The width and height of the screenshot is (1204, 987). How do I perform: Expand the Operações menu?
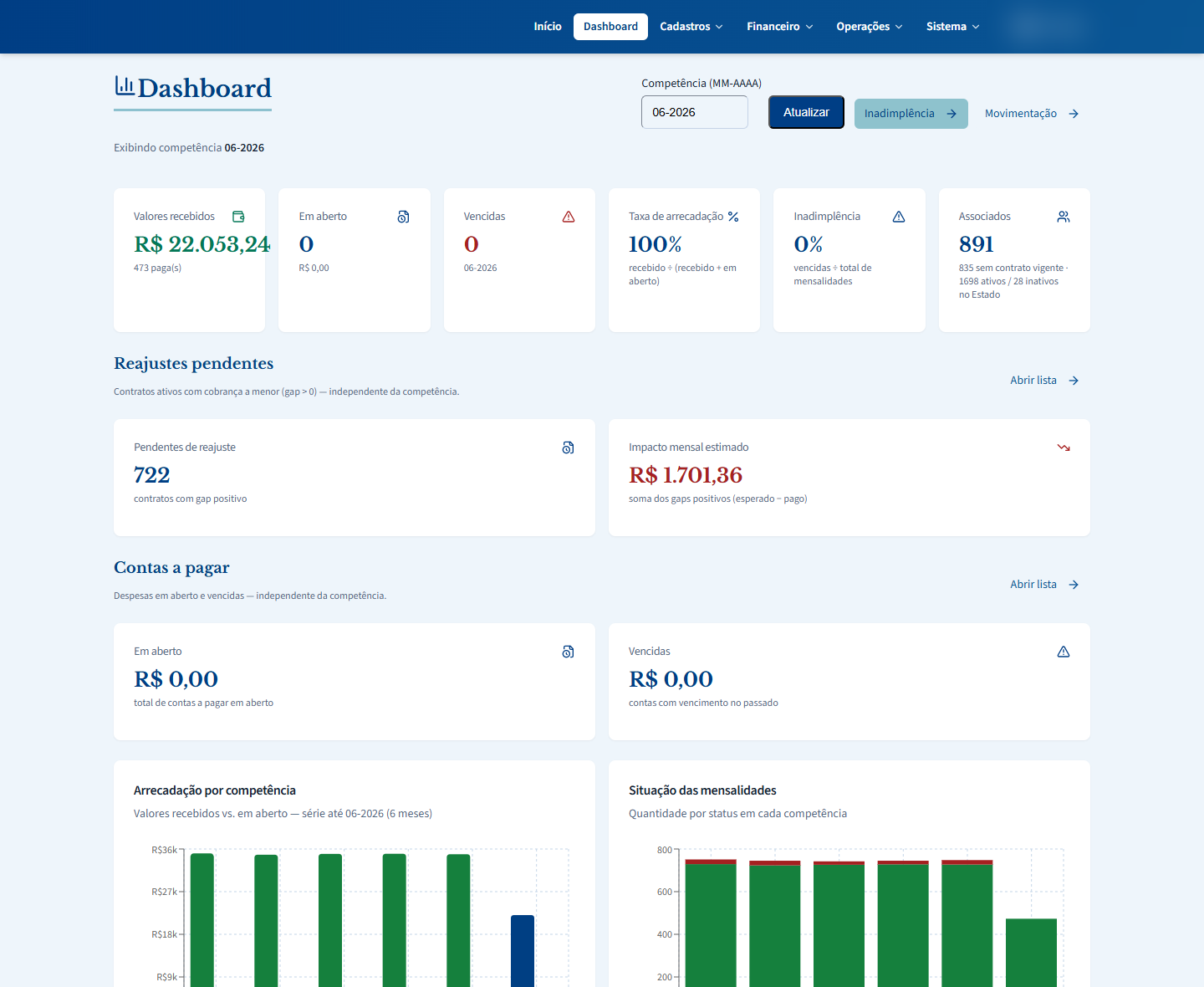coord(870,27)
